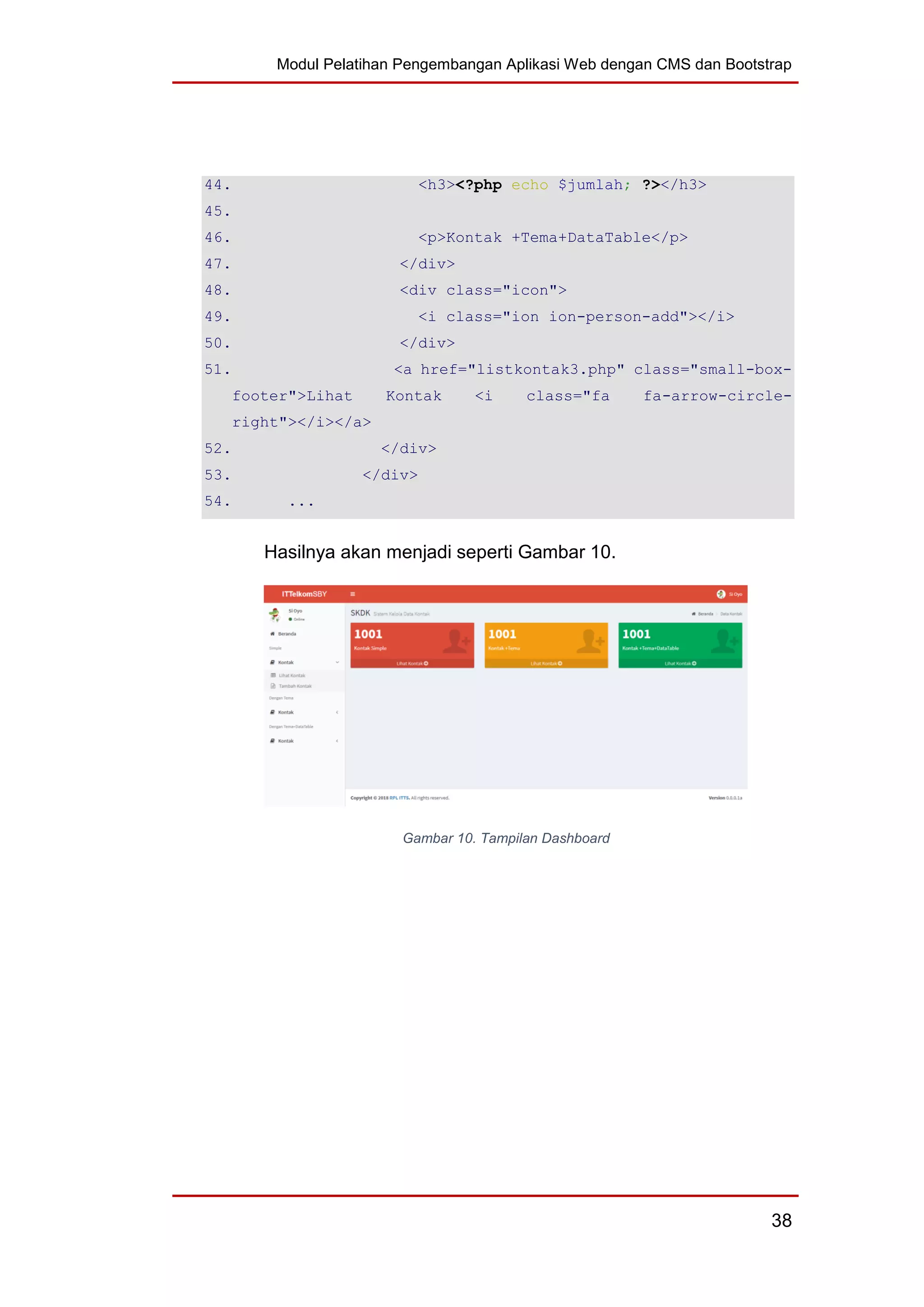Click 1001 count in red Kontak Simple box
Image resolution: width=924 pixels, height=1307 pixels.
(368, 634)
